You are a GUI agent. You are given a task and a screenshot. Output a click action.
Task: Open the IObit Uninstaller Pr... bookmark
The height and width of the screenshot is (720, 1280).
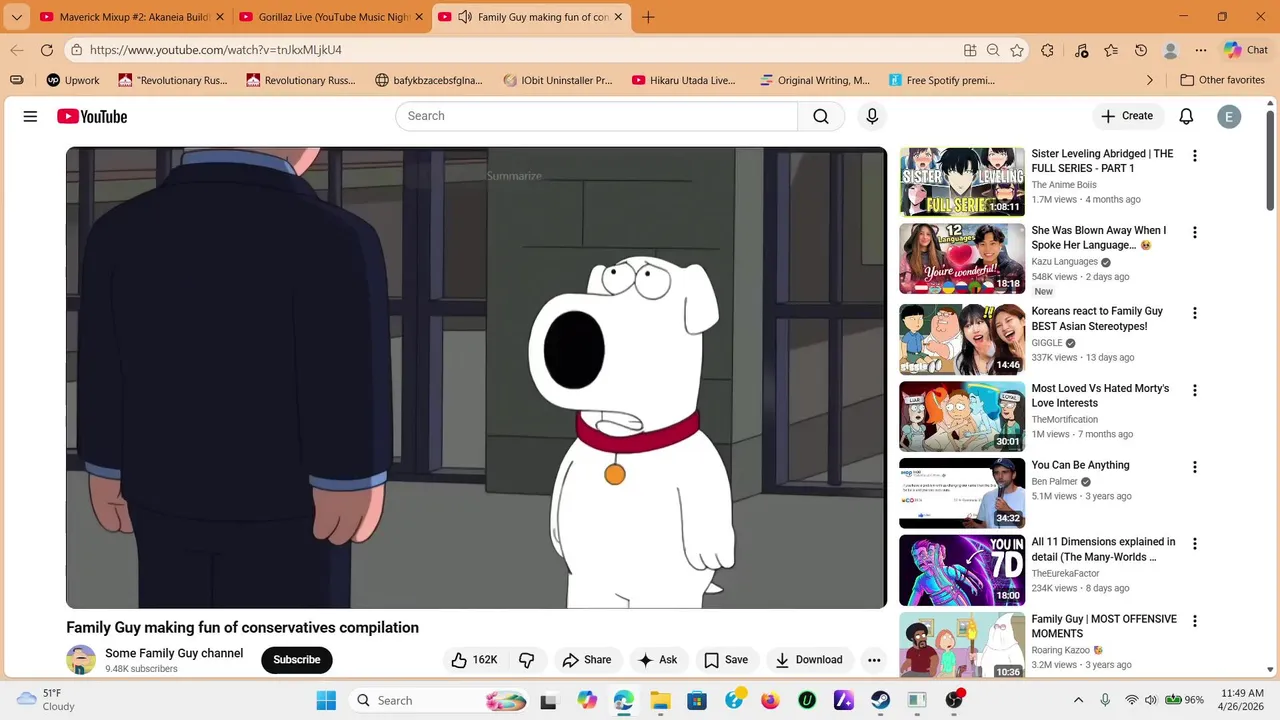point(558,80)
